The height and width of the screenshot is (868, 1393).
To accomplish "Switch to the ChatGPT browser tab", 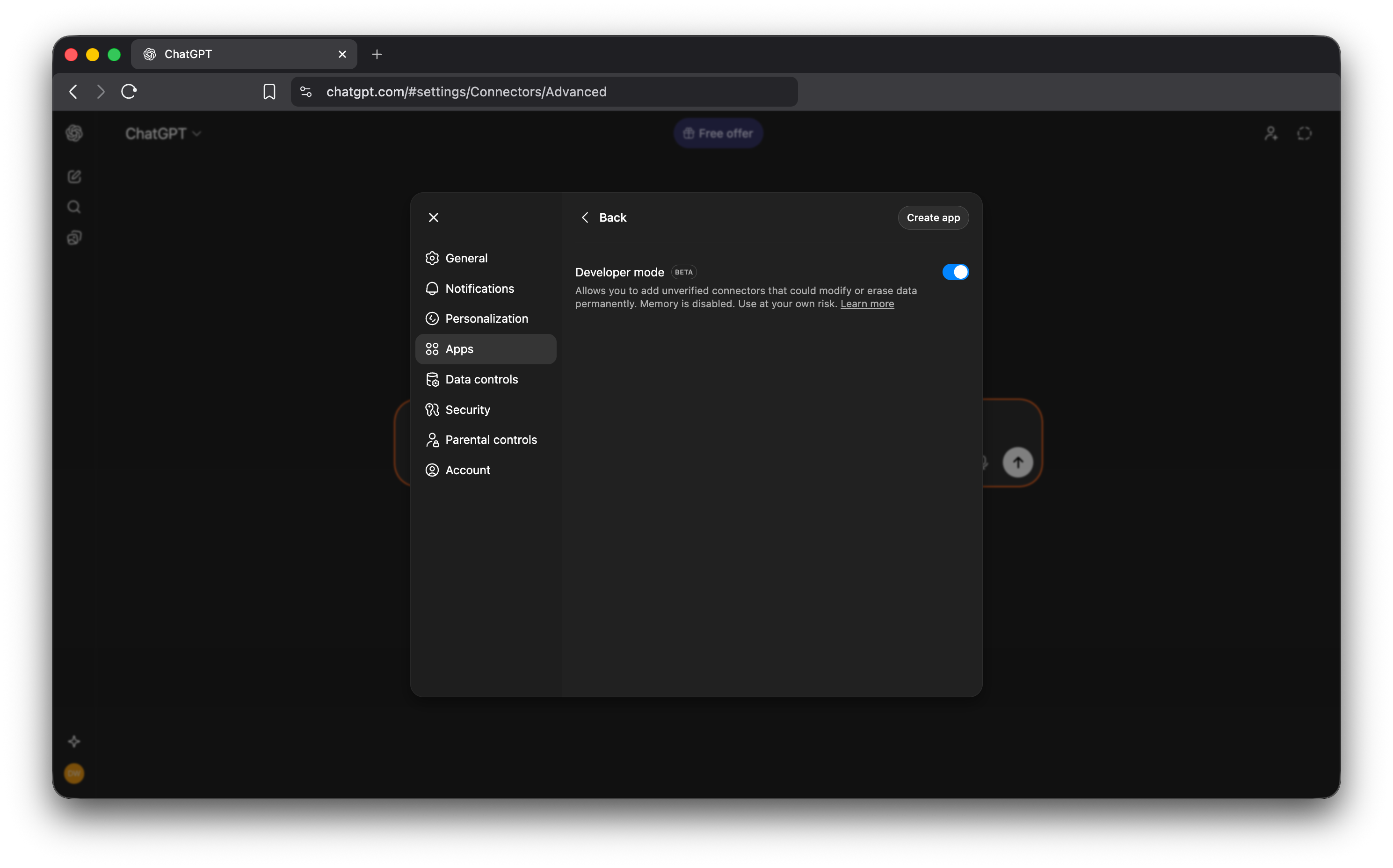I will (230, 54).
